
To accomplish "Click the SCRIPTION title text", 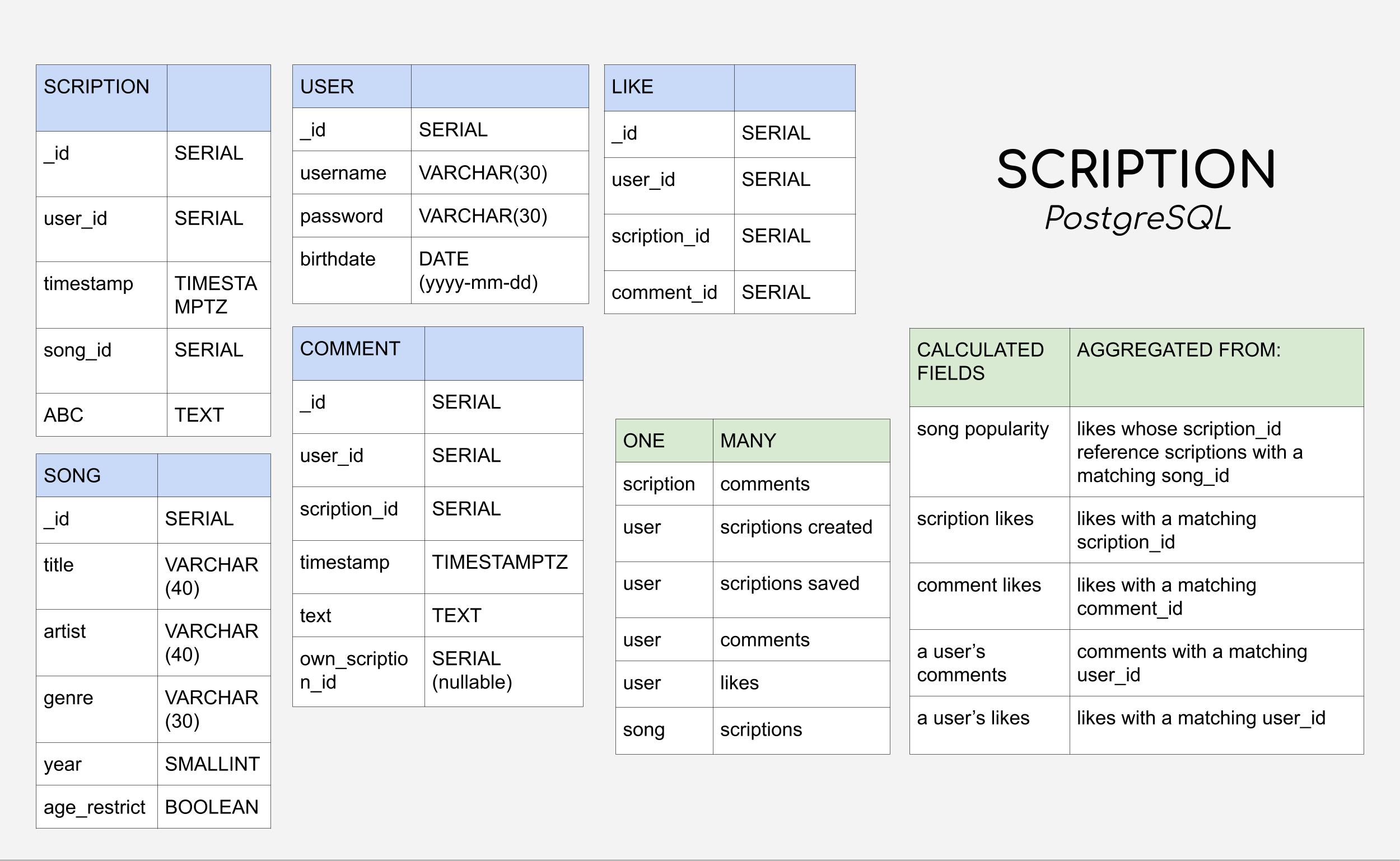I will [x=1136, y=169].
